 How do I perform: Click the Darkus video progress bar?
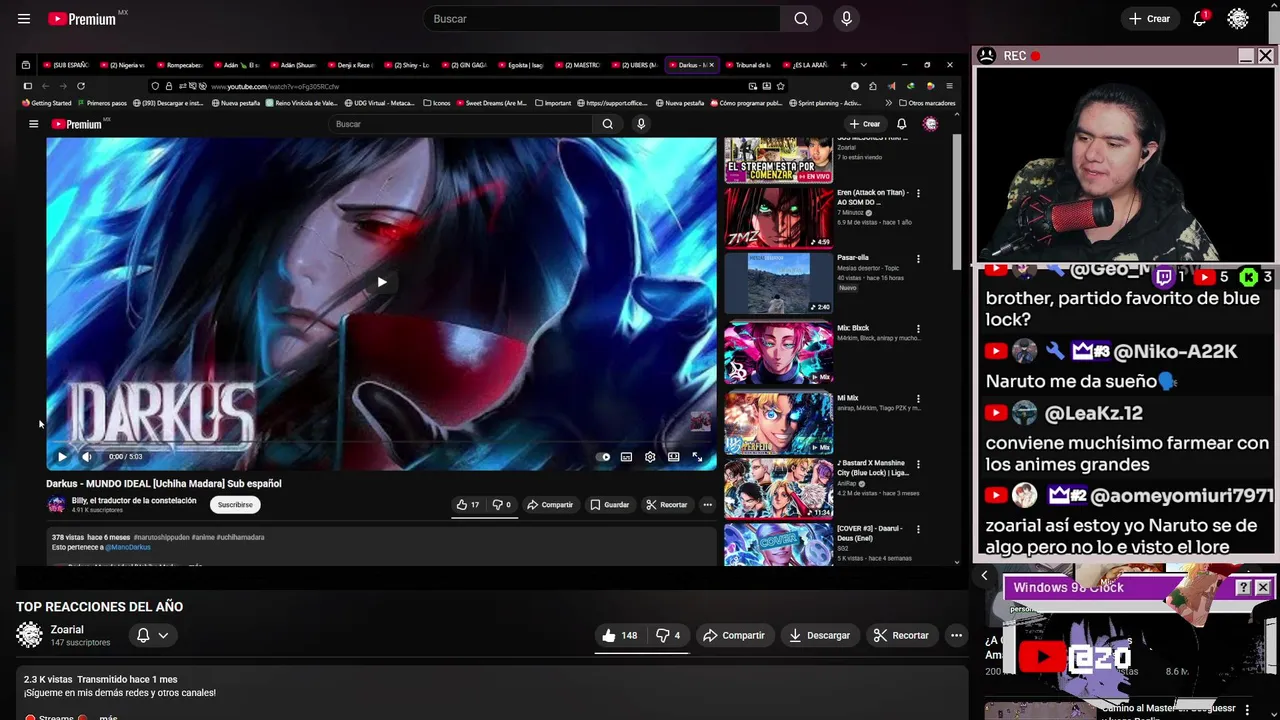pyautogui.click(x=381, y=443)
